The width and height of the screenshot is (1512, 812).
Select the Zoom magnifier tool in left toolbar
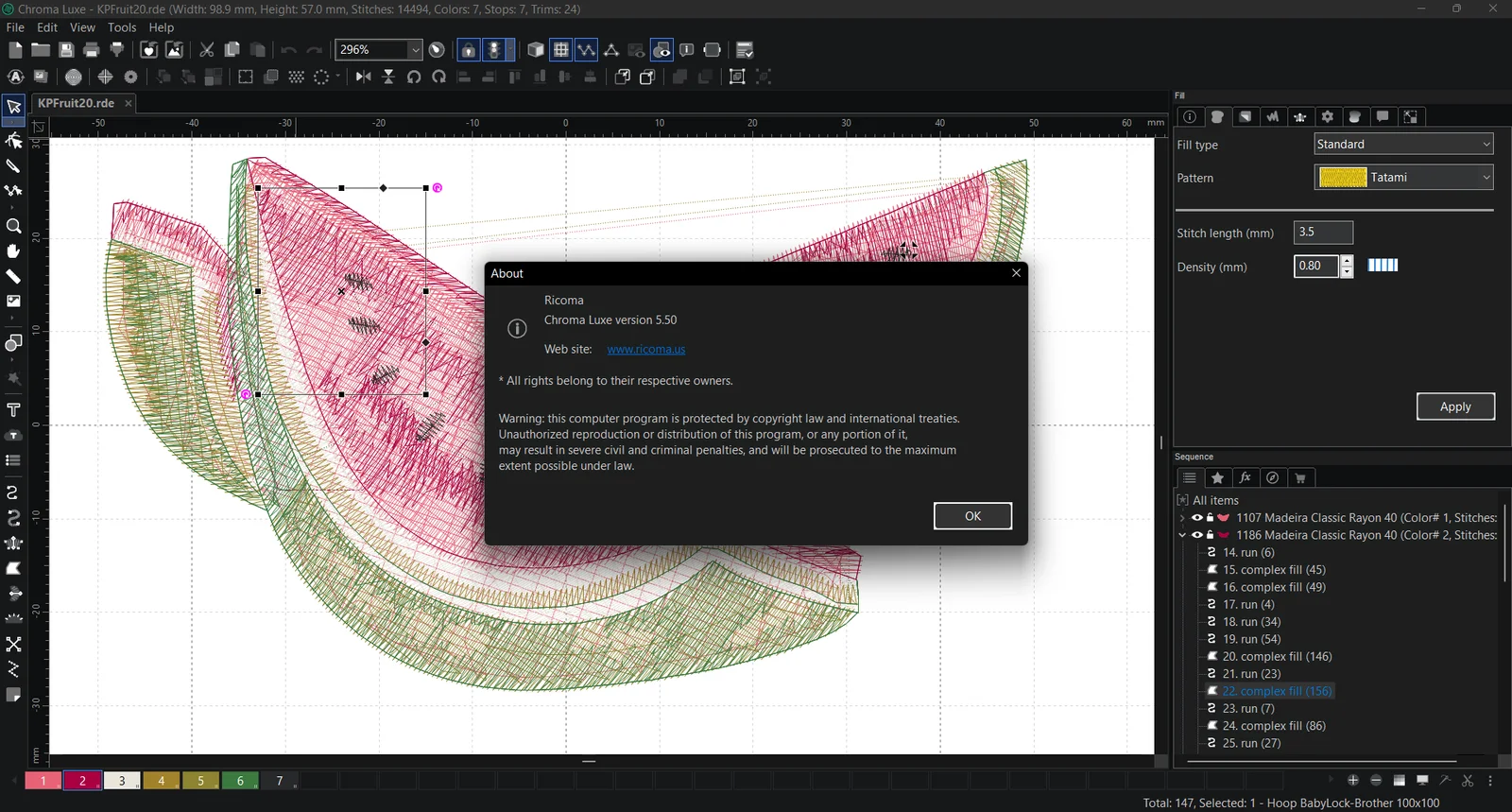[13, 226]
